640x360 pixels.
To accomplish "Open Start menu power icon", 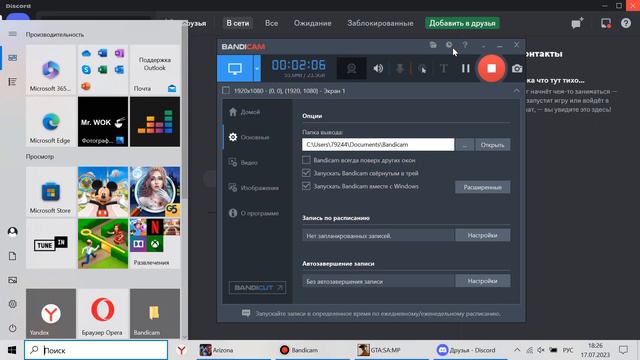I will pos(13,328).
